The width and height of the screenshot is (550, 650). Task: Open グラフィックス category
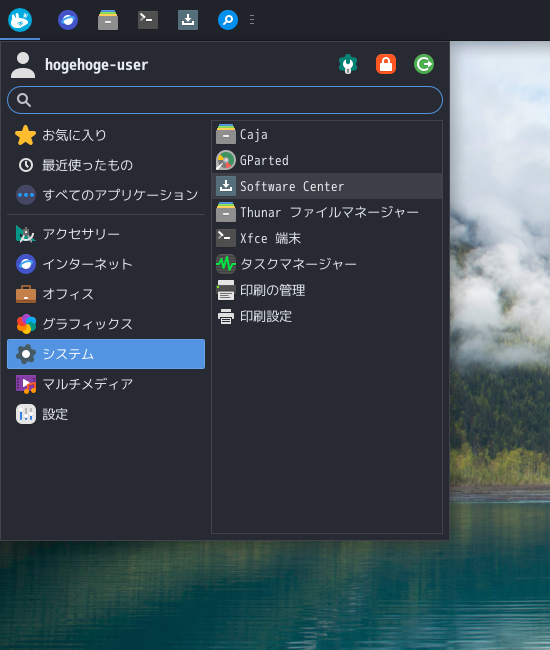pos(106,324)
